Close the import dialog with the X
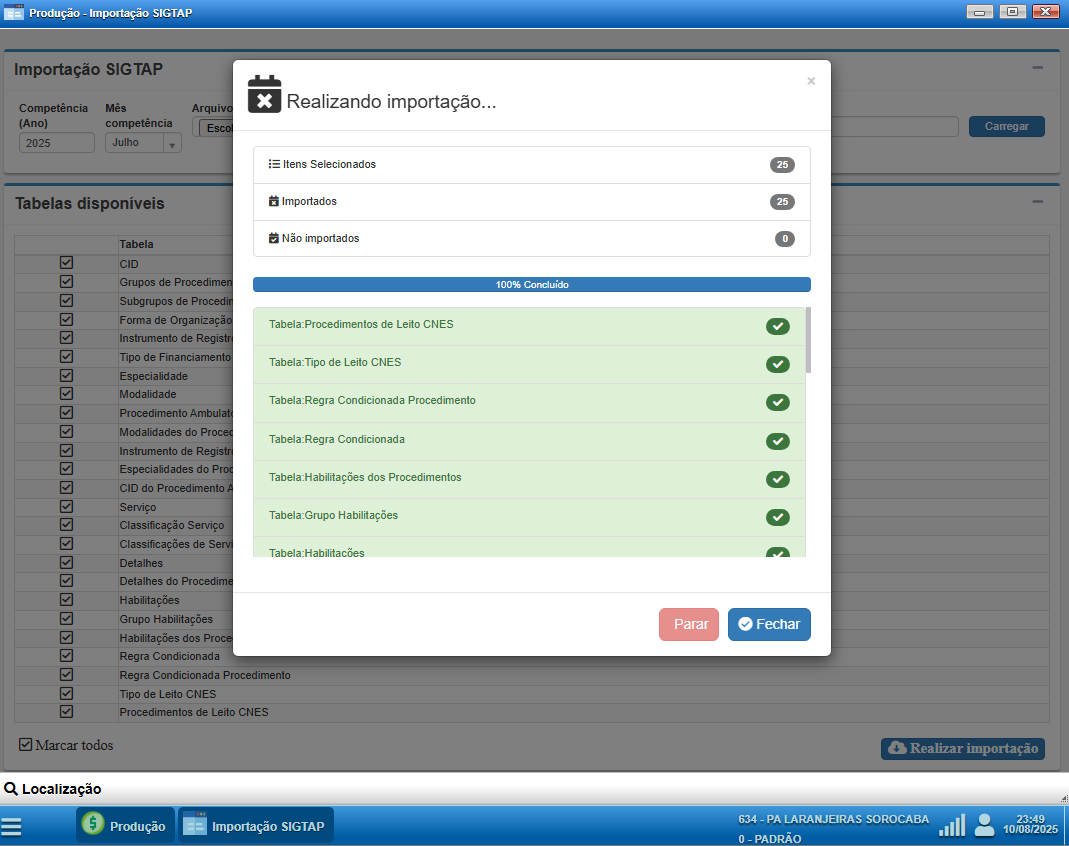This screenshot has width=1069, height=846. pyautogui.click(x=811, y=81)
